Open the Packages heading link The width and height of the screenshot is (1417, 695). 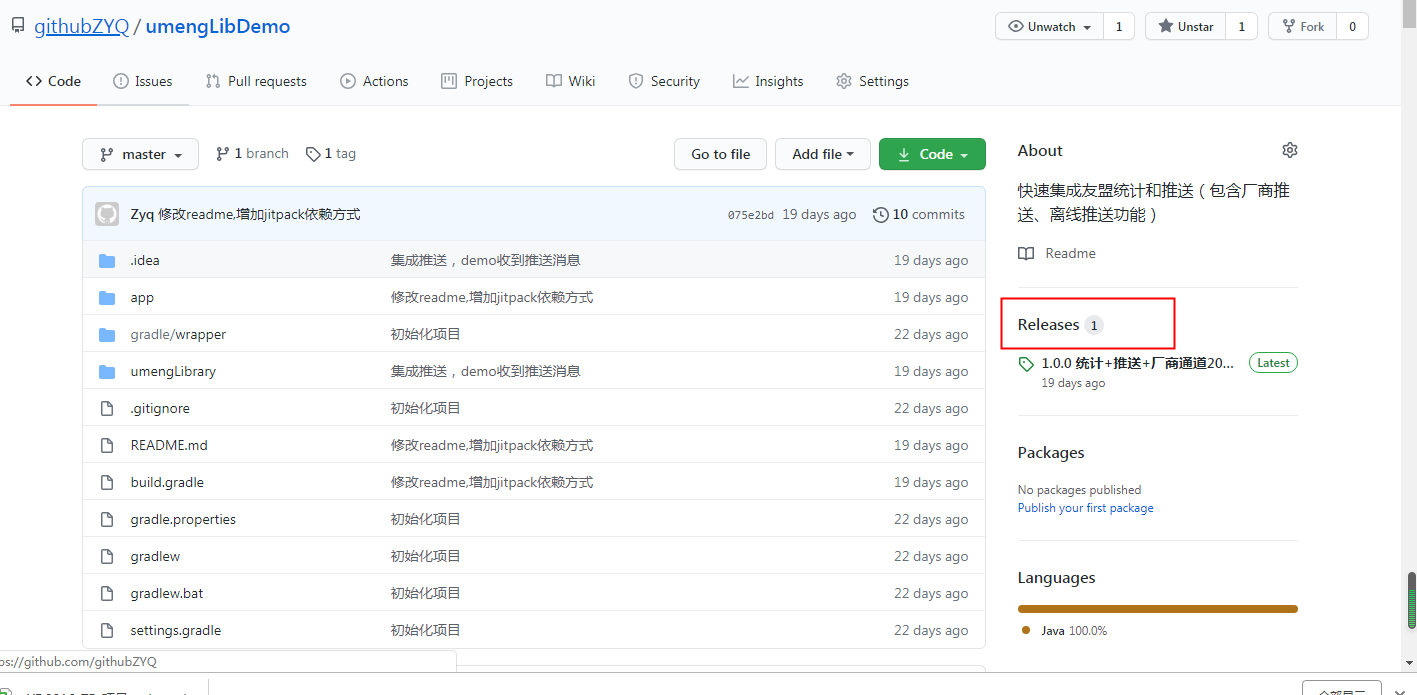click(x=1051, y=452)
